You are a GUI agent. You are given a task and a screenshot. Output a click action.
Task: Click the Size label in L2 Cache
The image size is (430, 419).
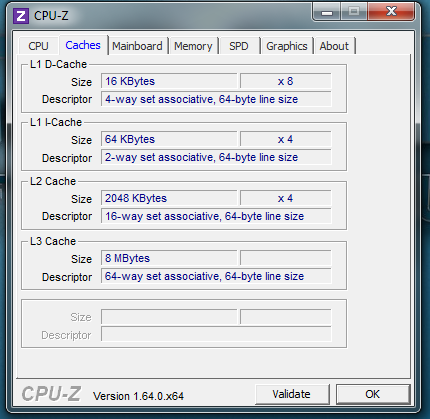coord(81,199)
